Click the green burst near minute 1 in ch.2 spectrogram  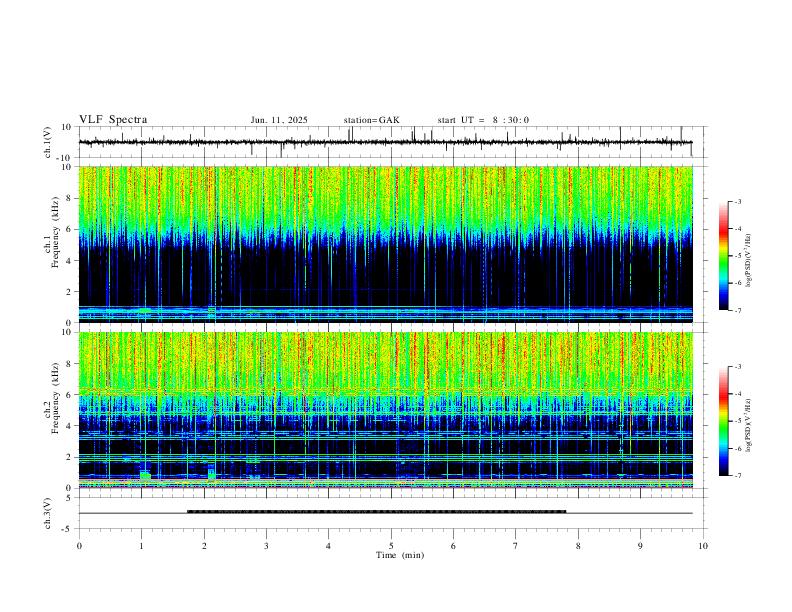(145, 475)
